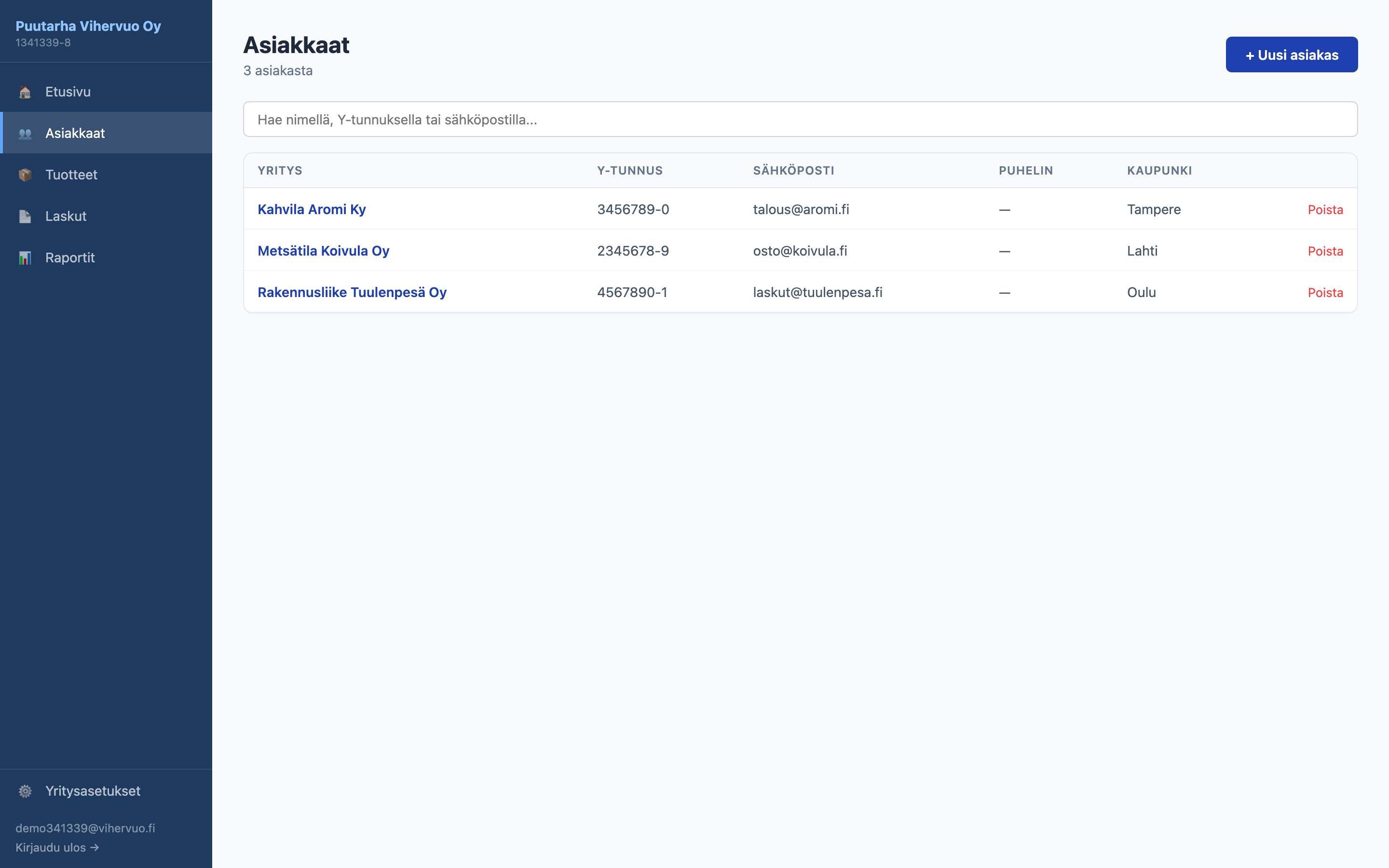The image size is (1389, 868).
Task: Open customer Metsätila Koivula Oy
Action: pos(323,251)
